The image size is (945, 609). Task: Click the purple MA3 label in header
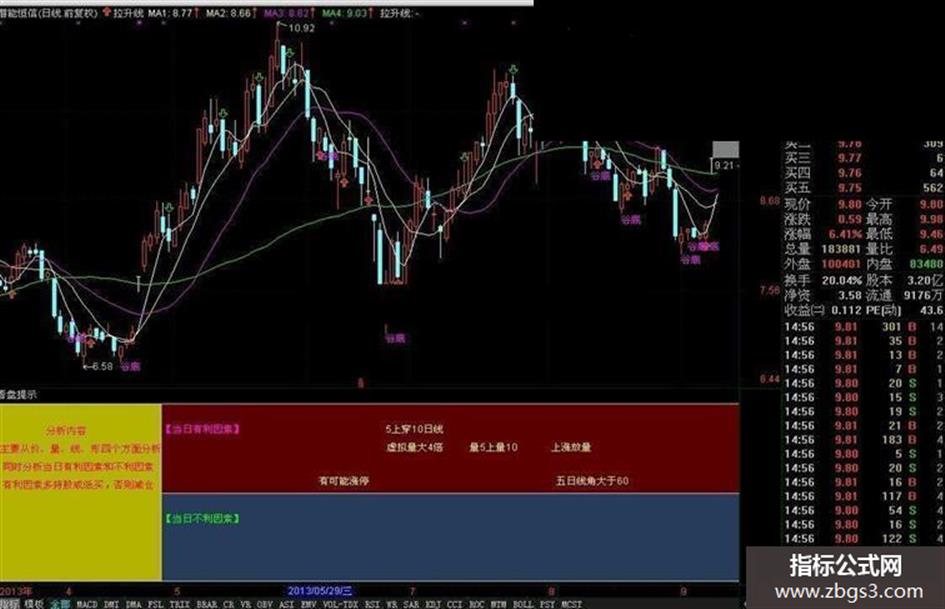pos(286,12)
